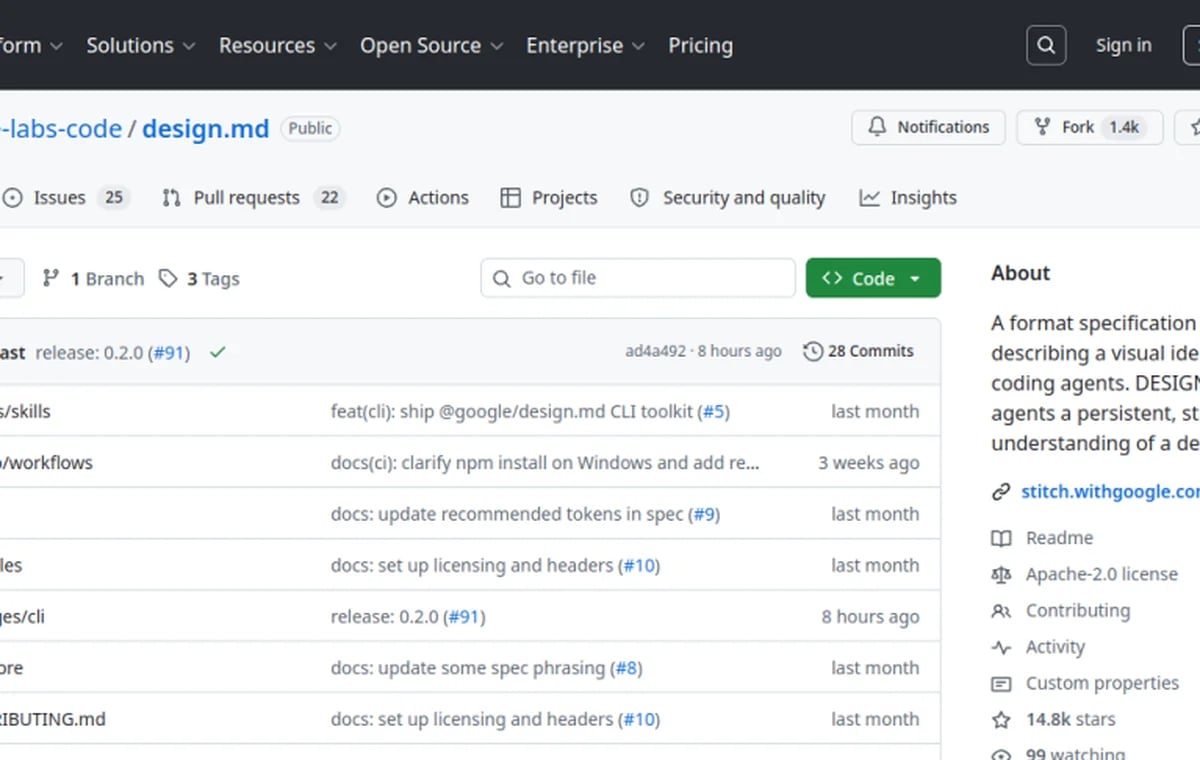Click the Insights graph icon

point(869,198)
